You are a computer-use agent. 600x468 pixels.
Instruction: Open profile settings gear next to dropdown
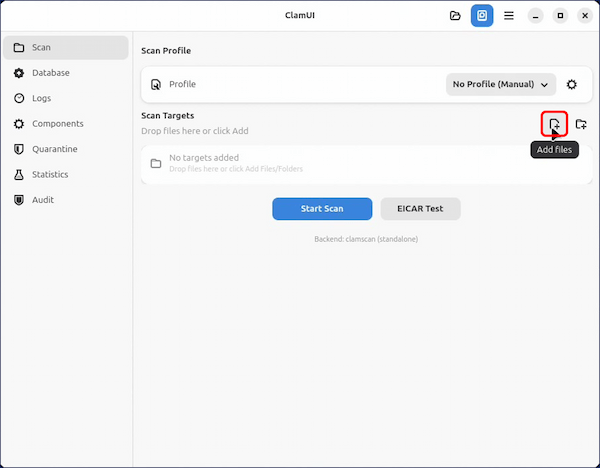pyautogui.click(x=572, y=84)
